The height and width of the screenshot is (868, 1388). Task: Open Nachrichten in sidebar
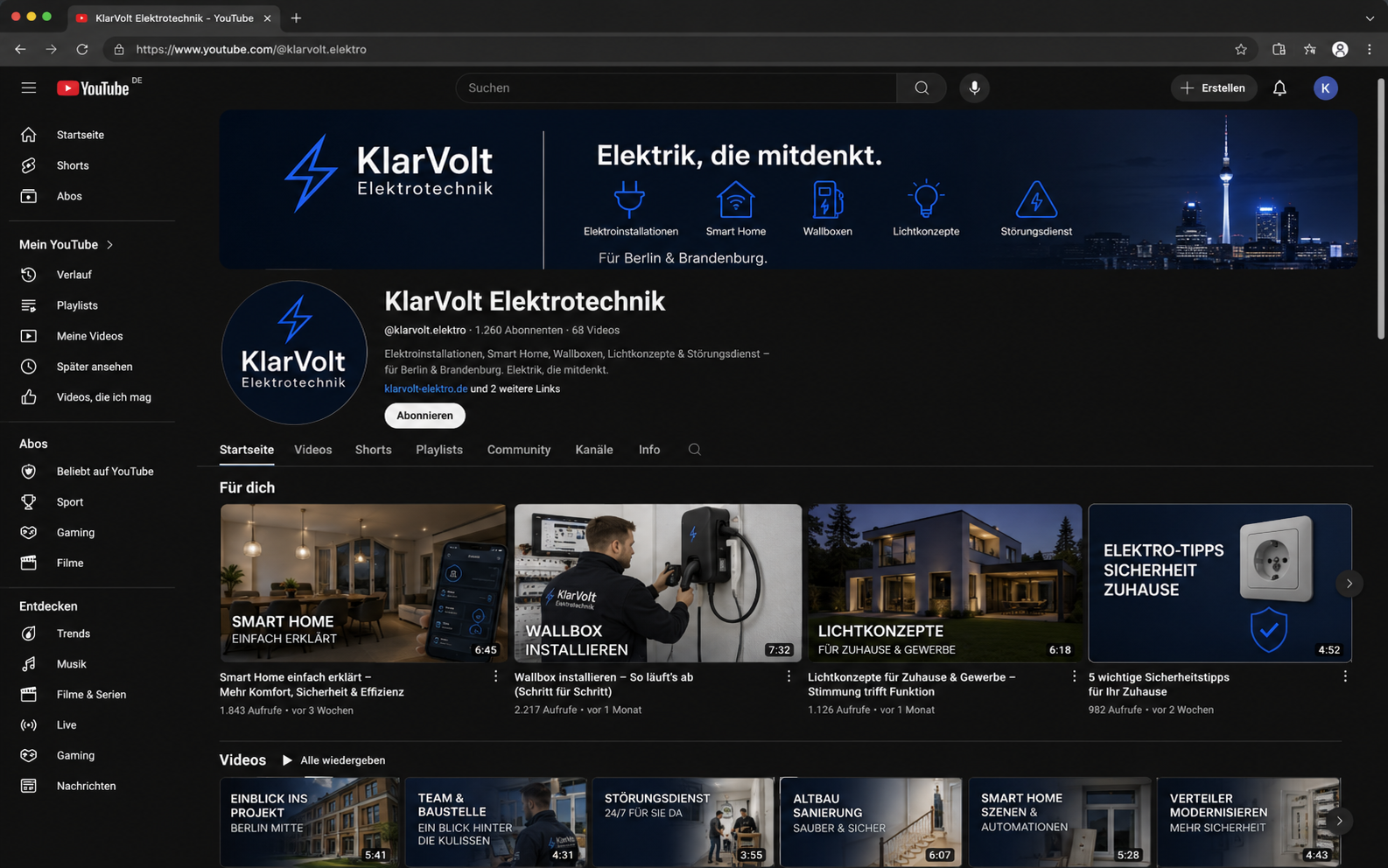[x=88, y=786]
